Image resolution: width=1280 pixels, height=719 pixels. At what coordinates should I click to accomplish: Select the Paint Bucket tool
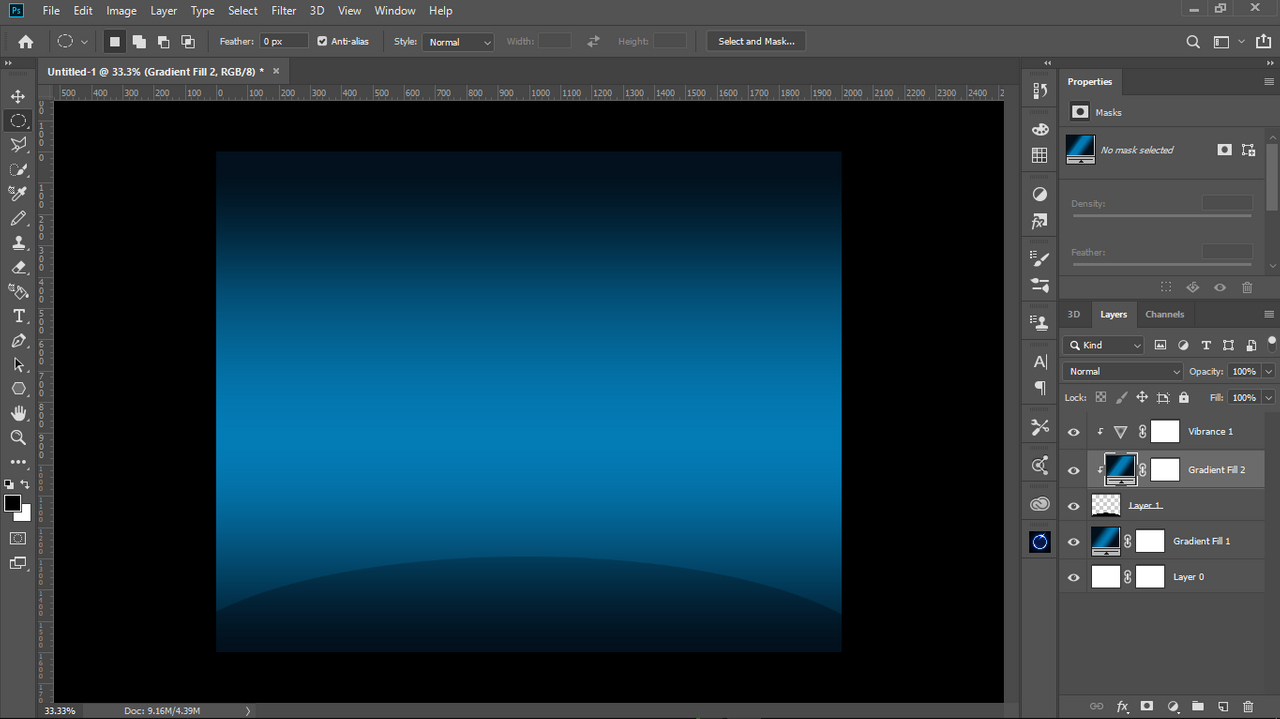(x=18, y=292)
